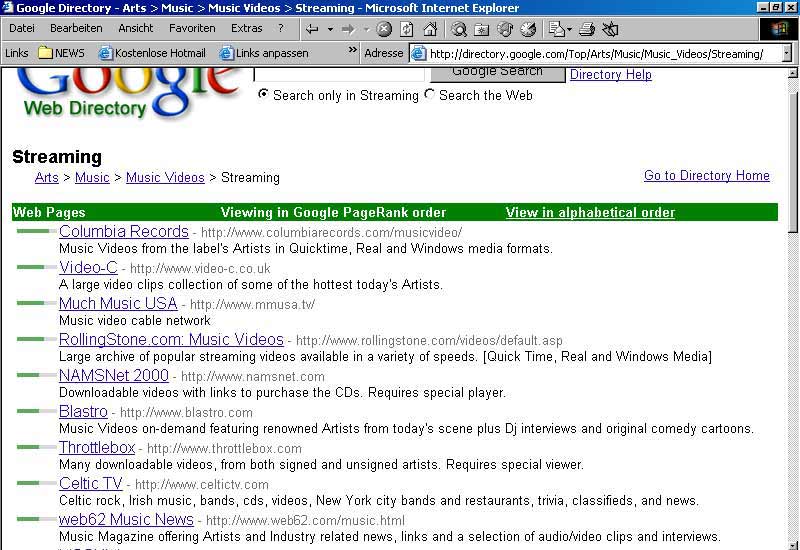
Task: Click the Mail envelope icon
Action: pyautogui.click(x=556, y=30)
